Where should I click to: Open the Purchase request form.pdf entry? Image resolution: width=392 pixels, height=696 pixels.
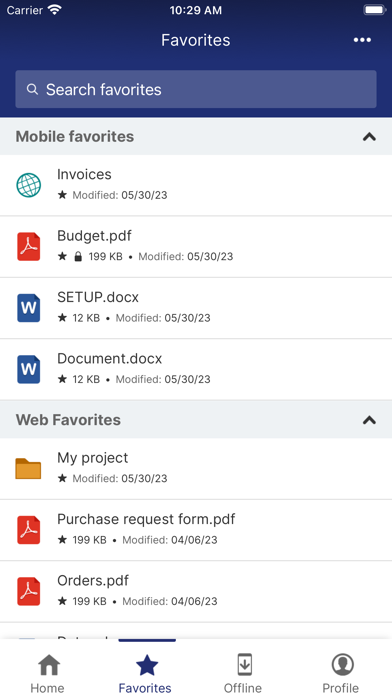[196, 530]
